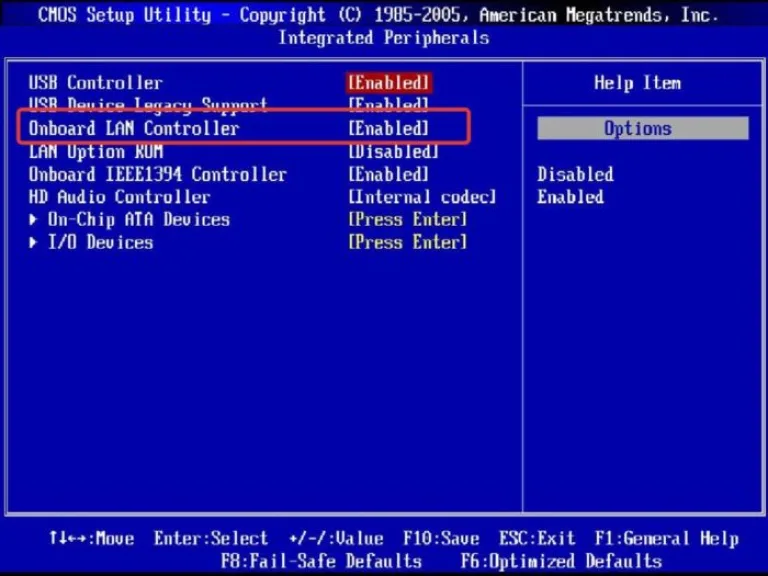Open the I/O Devices submenu
Image resolution: width=768 pixels, height=576 pixels.
tap(100, 242)
